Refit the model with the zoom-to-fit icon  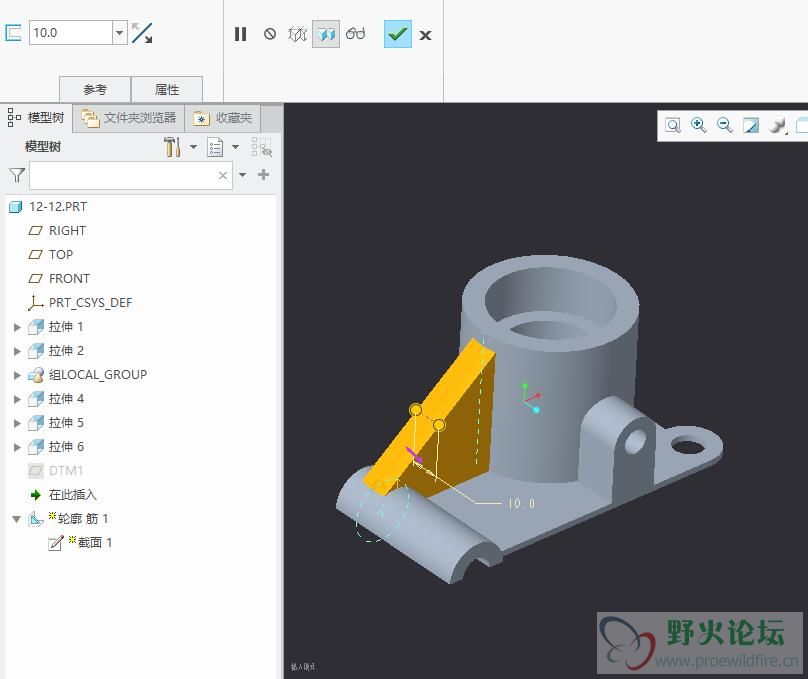tap(673, 125)
